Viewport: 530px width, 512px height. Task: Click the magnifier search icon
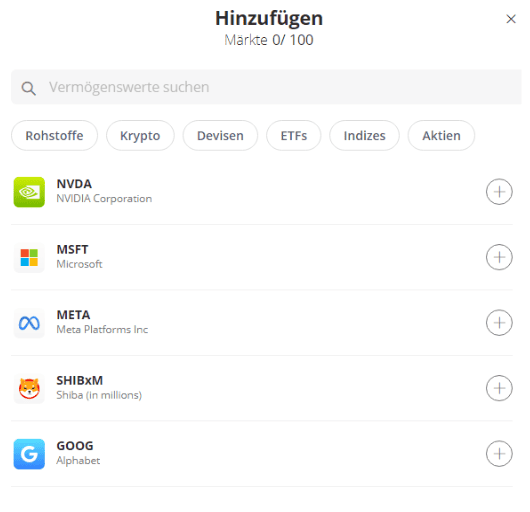click(28, 88)
